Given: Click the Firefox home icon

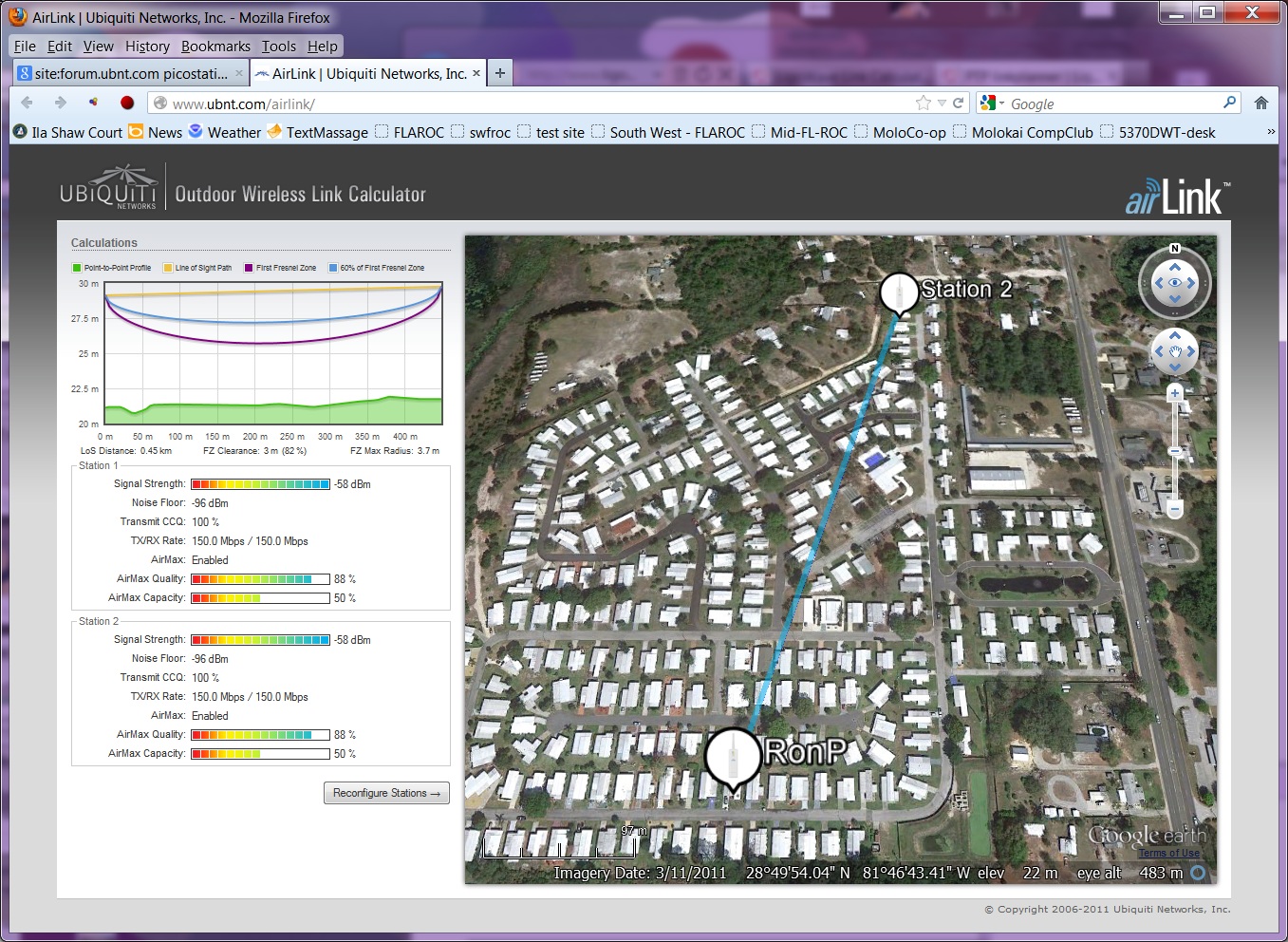Looking at the screenshot, I should [x=1260, y=103].
